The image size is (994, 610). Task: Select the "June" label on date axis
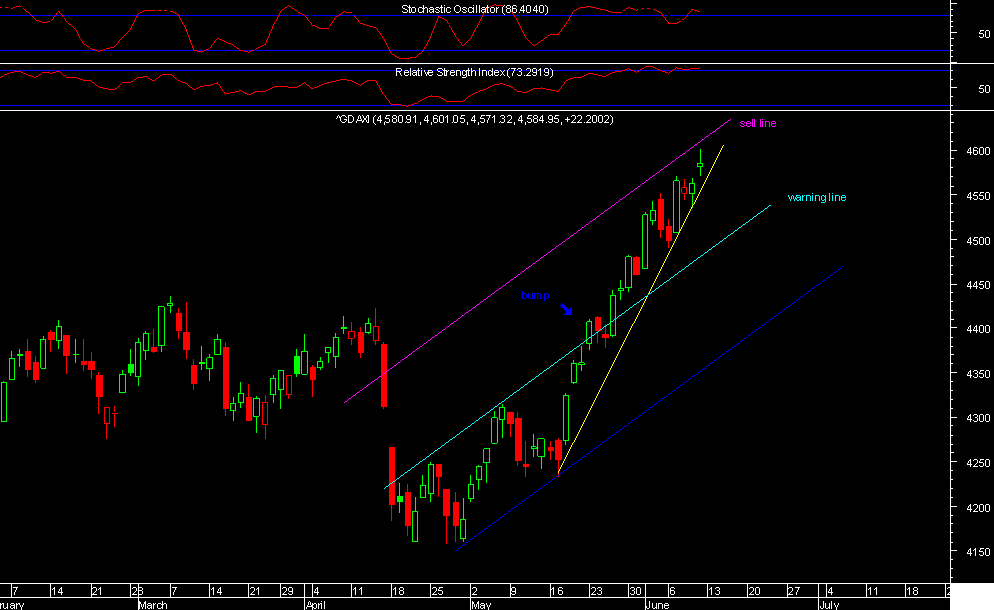[659, 604]
